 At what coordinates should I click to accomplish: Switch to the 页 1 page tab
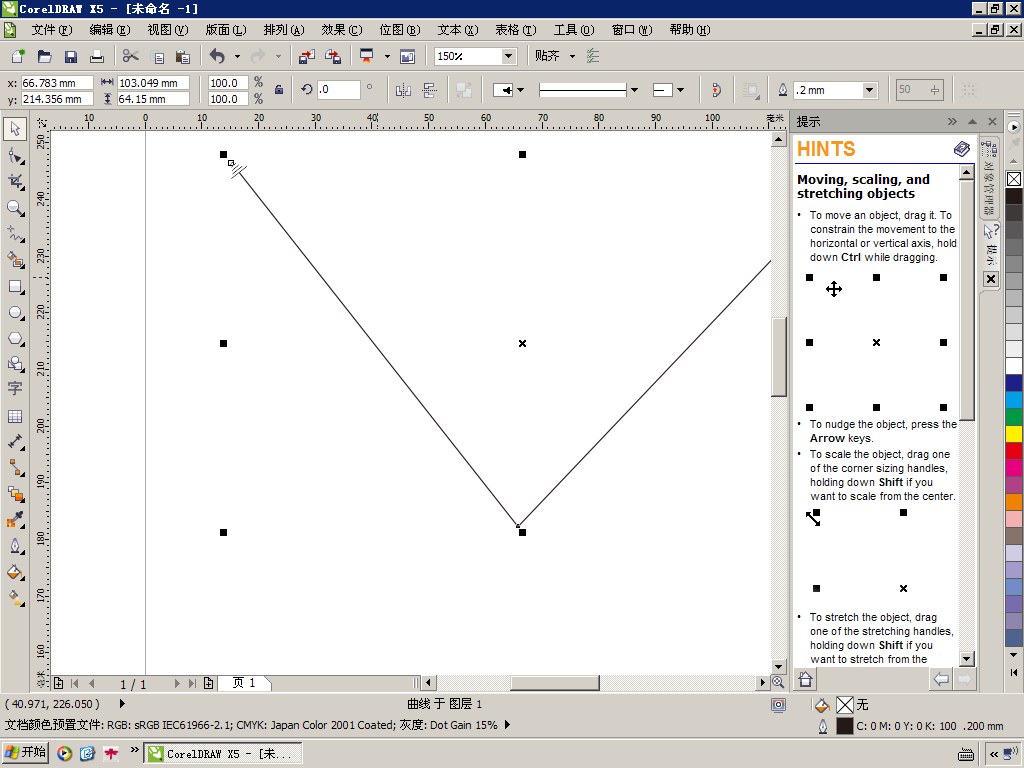coord(244,683)
